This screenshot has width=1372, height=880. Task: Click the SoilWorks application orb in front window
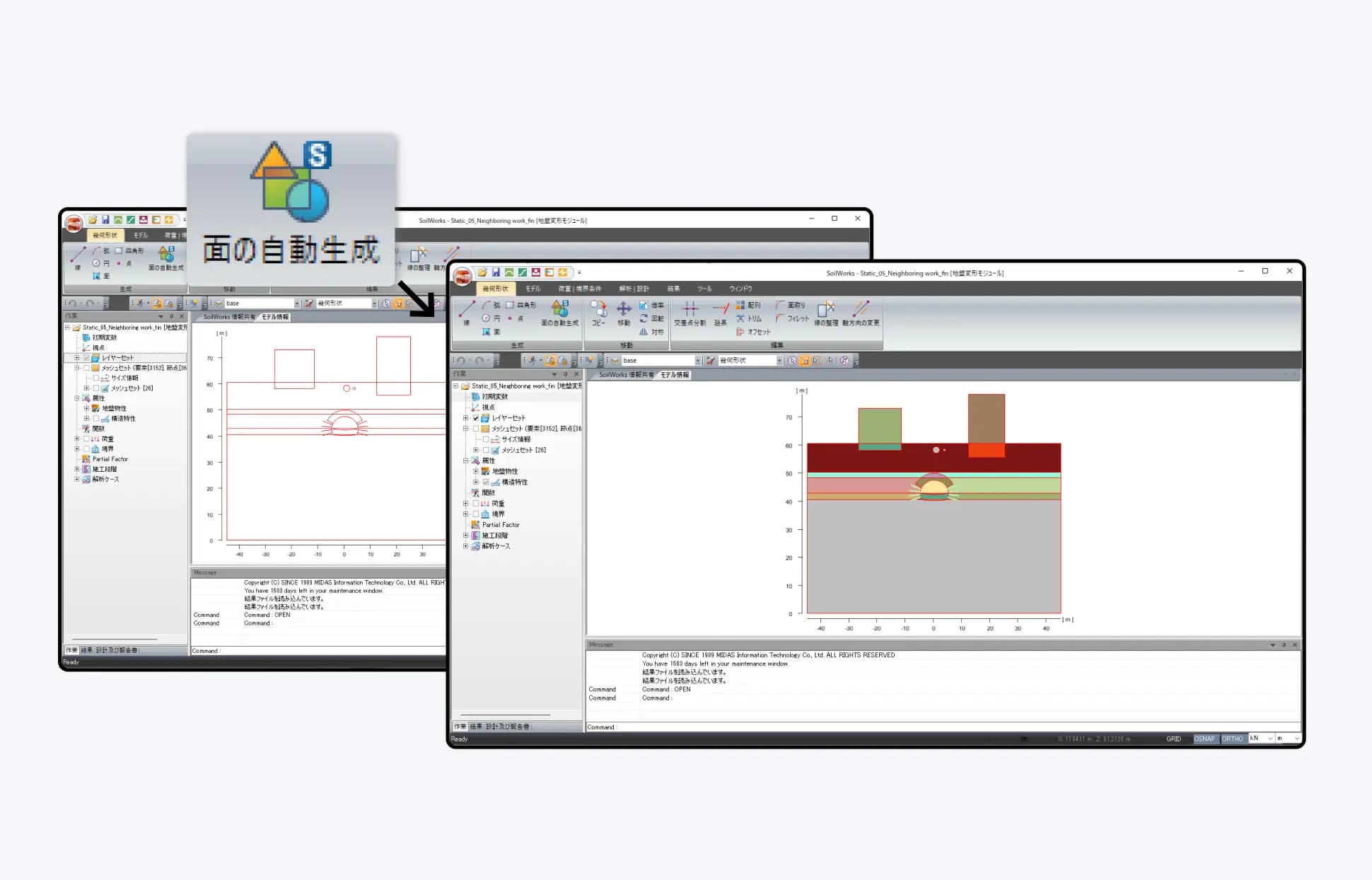pos(463,277)
